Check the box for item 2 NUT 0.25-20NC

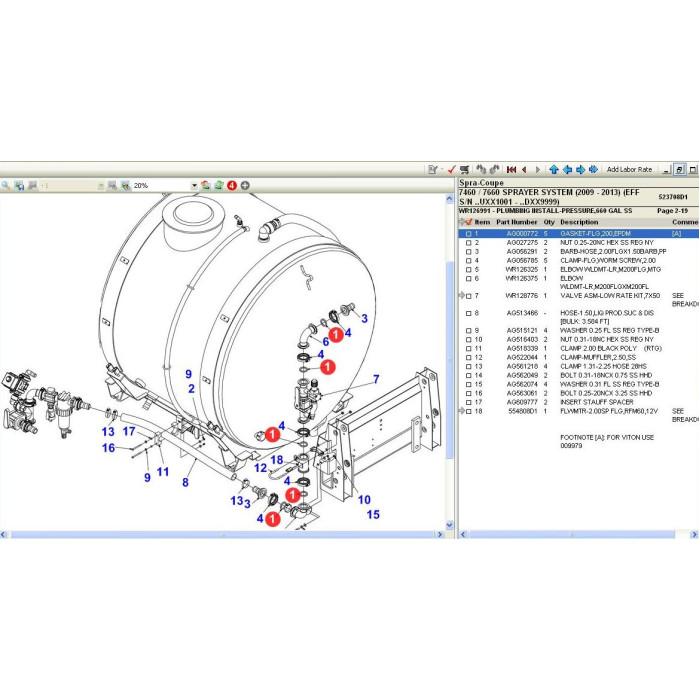coord(469,243)
